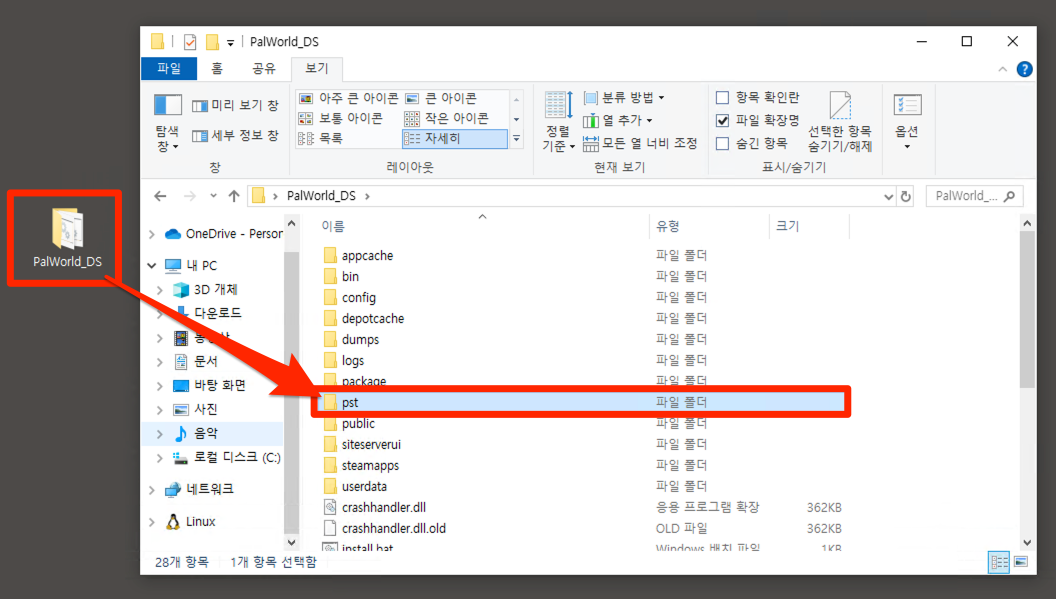Select small icons (작은 아이콘) layout
This screenshot has width=1056, height=599.
[x=447, y=119]
